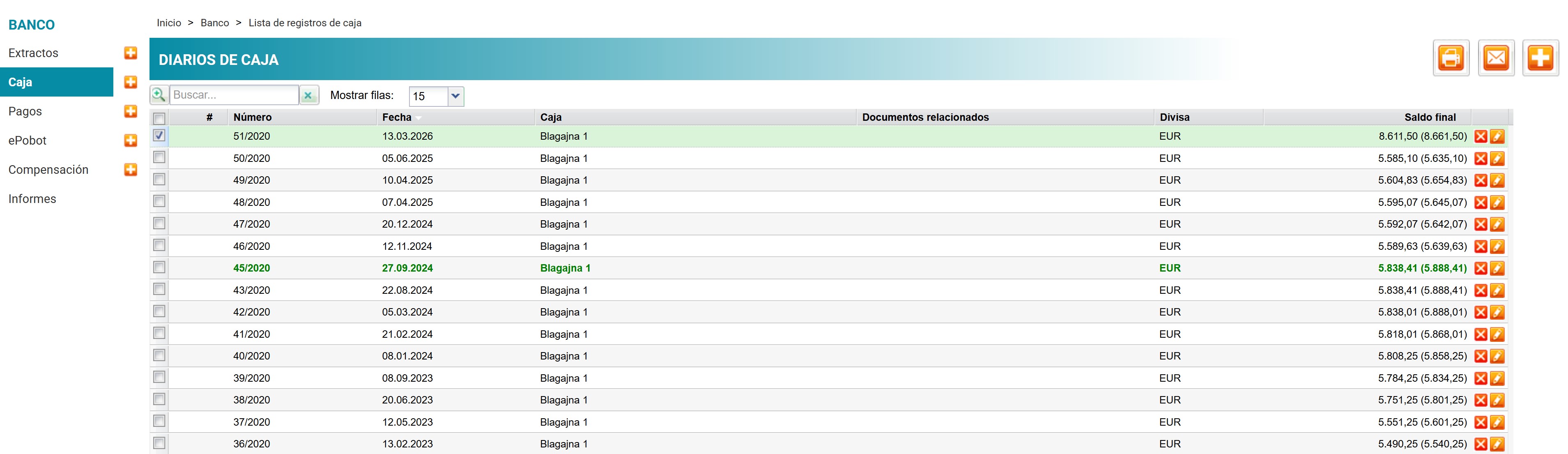Click plus icon next to Extractos
The height and width of the screenshot is (454, 1568).
130,53
